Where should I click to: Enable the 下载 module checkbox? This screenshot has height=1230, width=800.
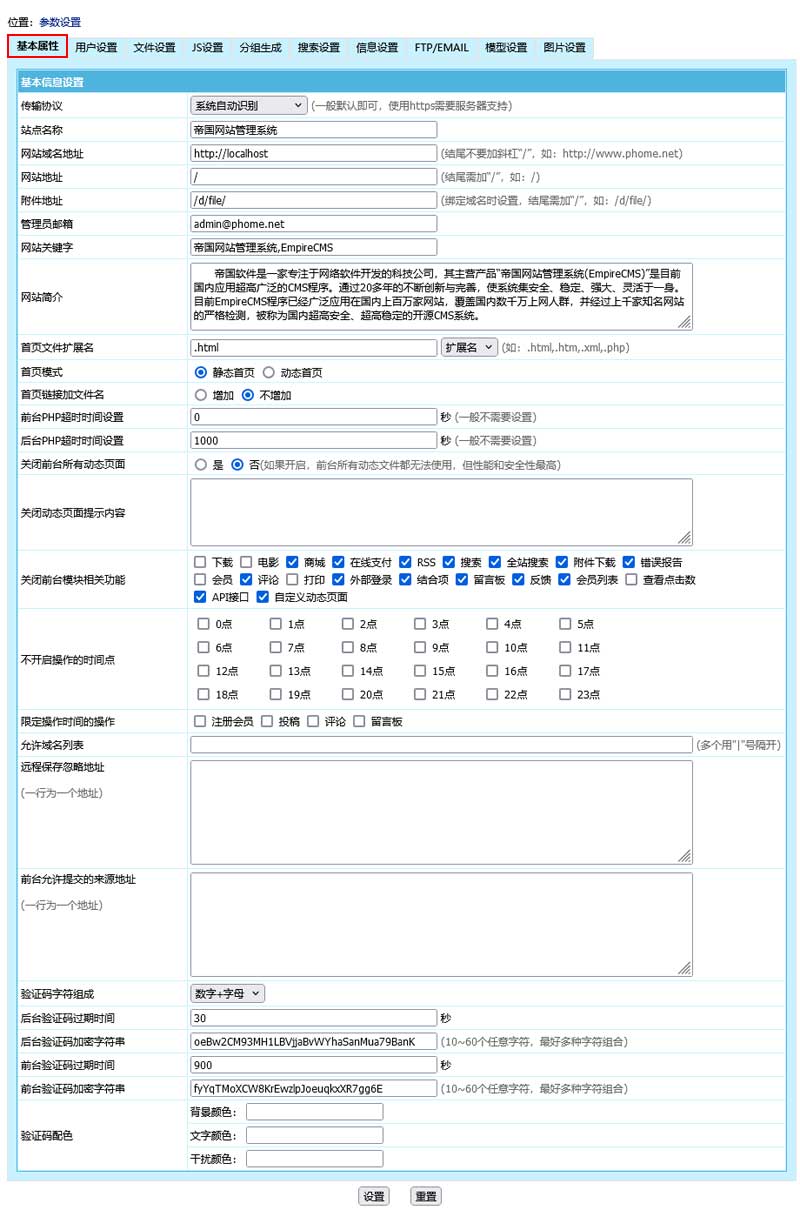tap(200, 562)
